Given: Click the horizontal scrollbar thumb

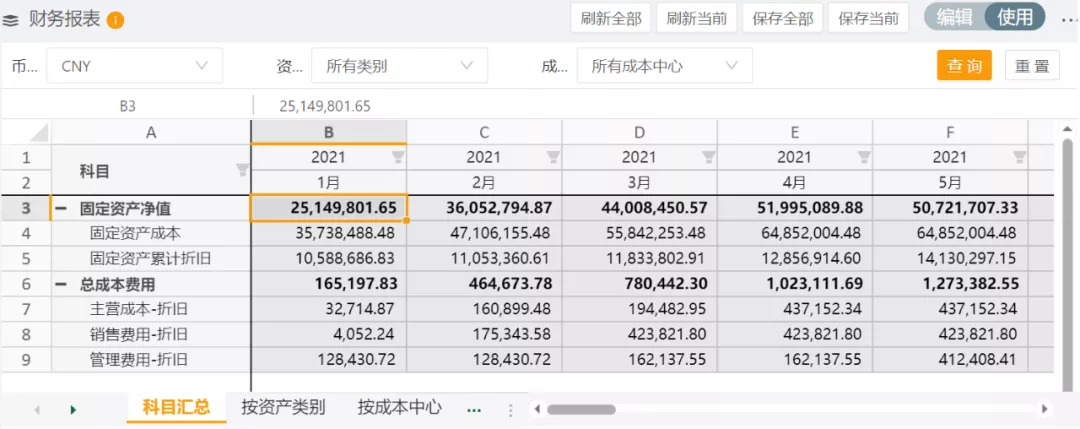Looking at the screenshot, I should (581, 409).
